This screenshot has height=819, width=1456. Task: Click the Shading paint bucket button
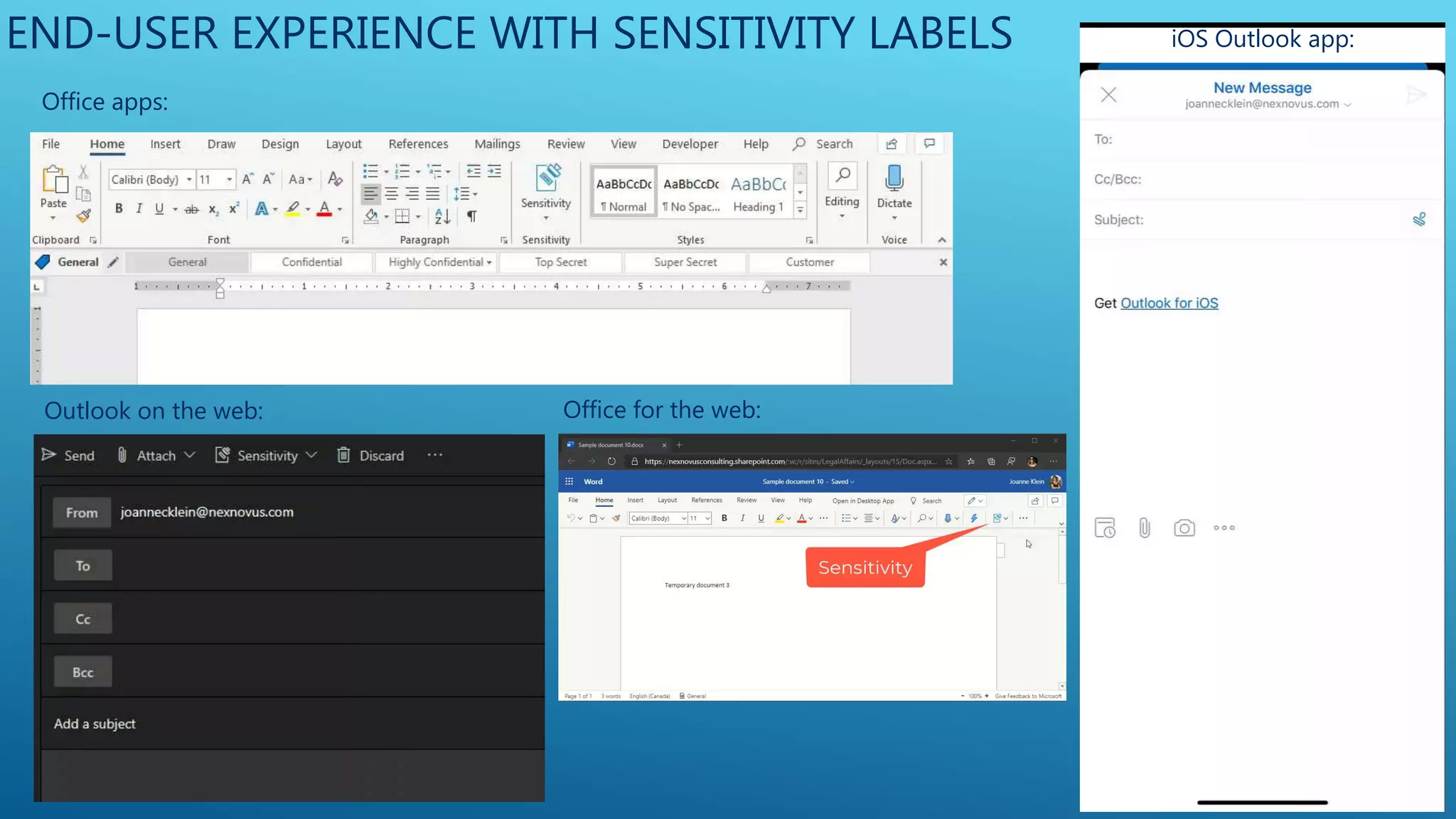click(370, 216)
